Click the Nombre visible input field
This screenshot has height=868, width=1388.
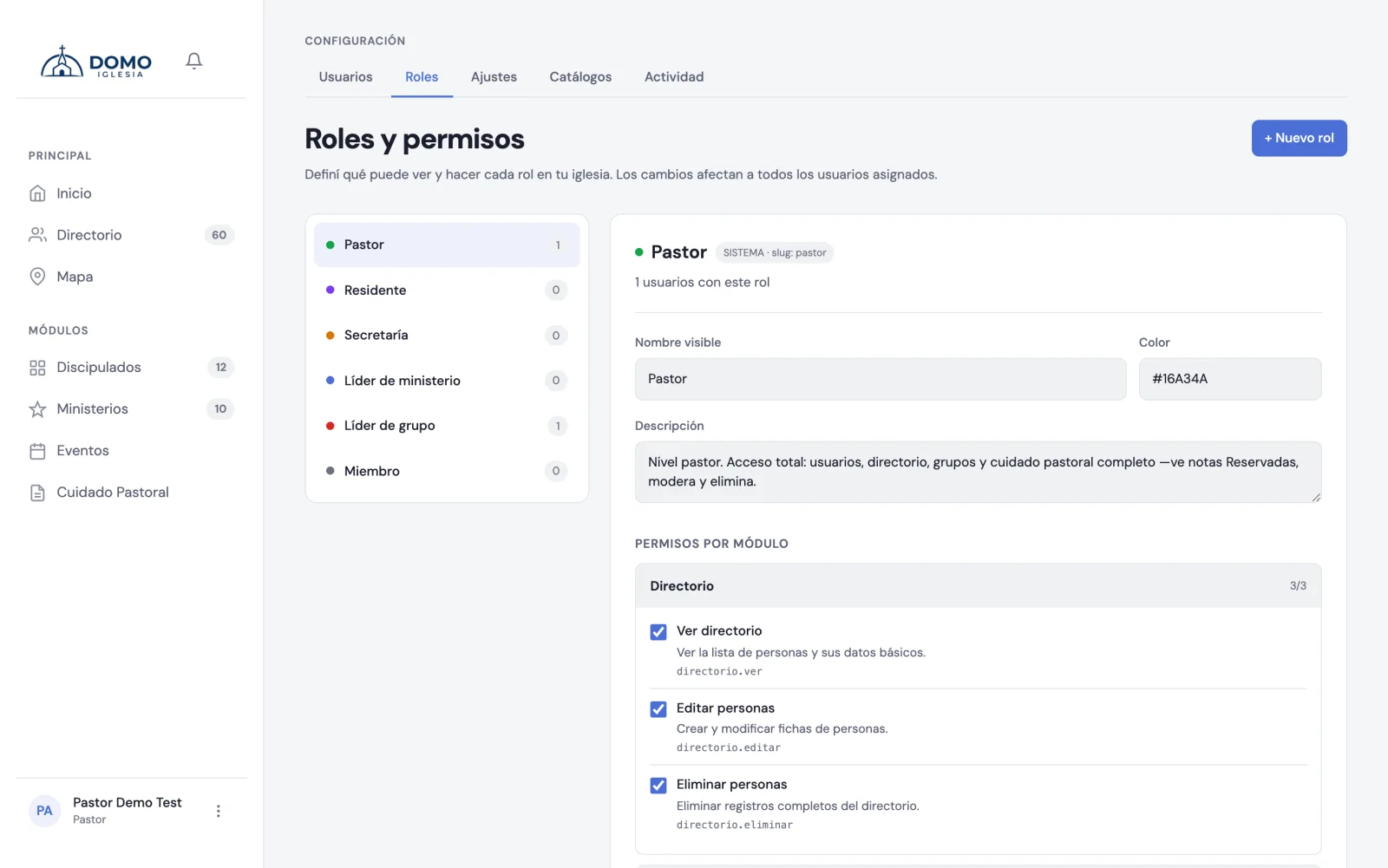[881, 379]
